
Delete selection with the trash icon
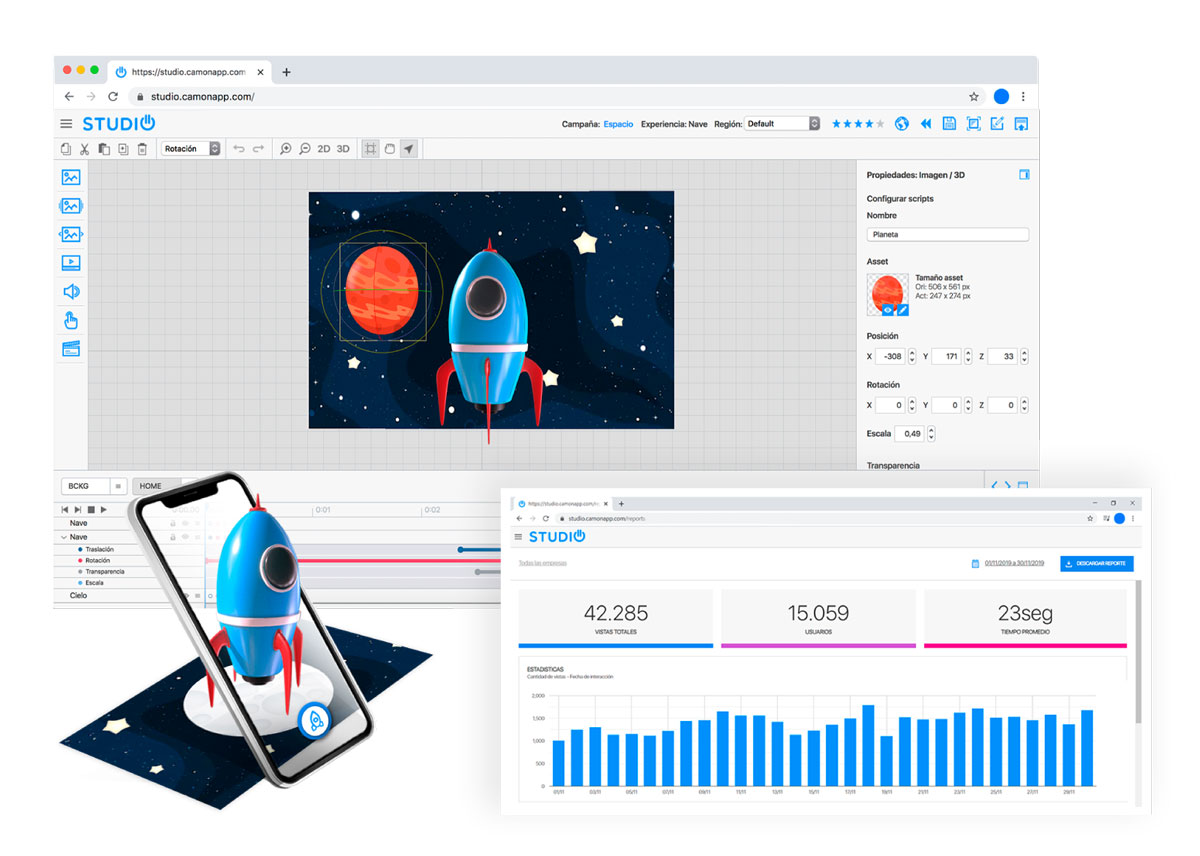[x=142, y=149]
